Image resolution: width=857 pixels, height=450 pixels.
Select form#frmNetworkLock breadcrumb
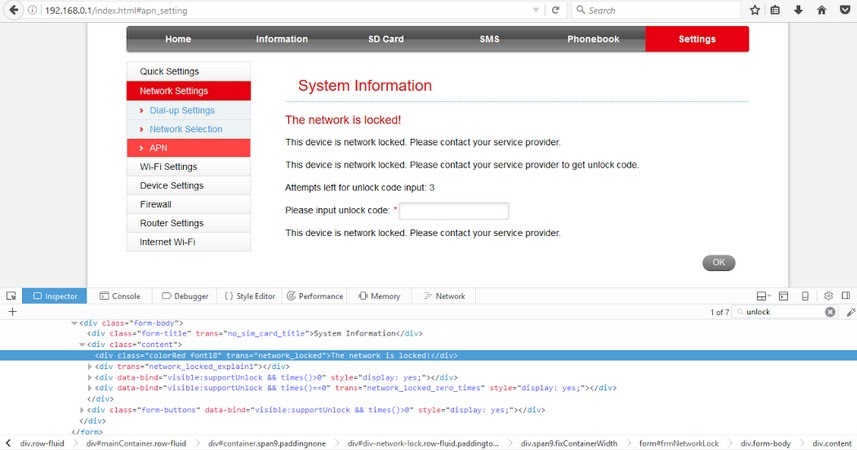click(679, 443)
